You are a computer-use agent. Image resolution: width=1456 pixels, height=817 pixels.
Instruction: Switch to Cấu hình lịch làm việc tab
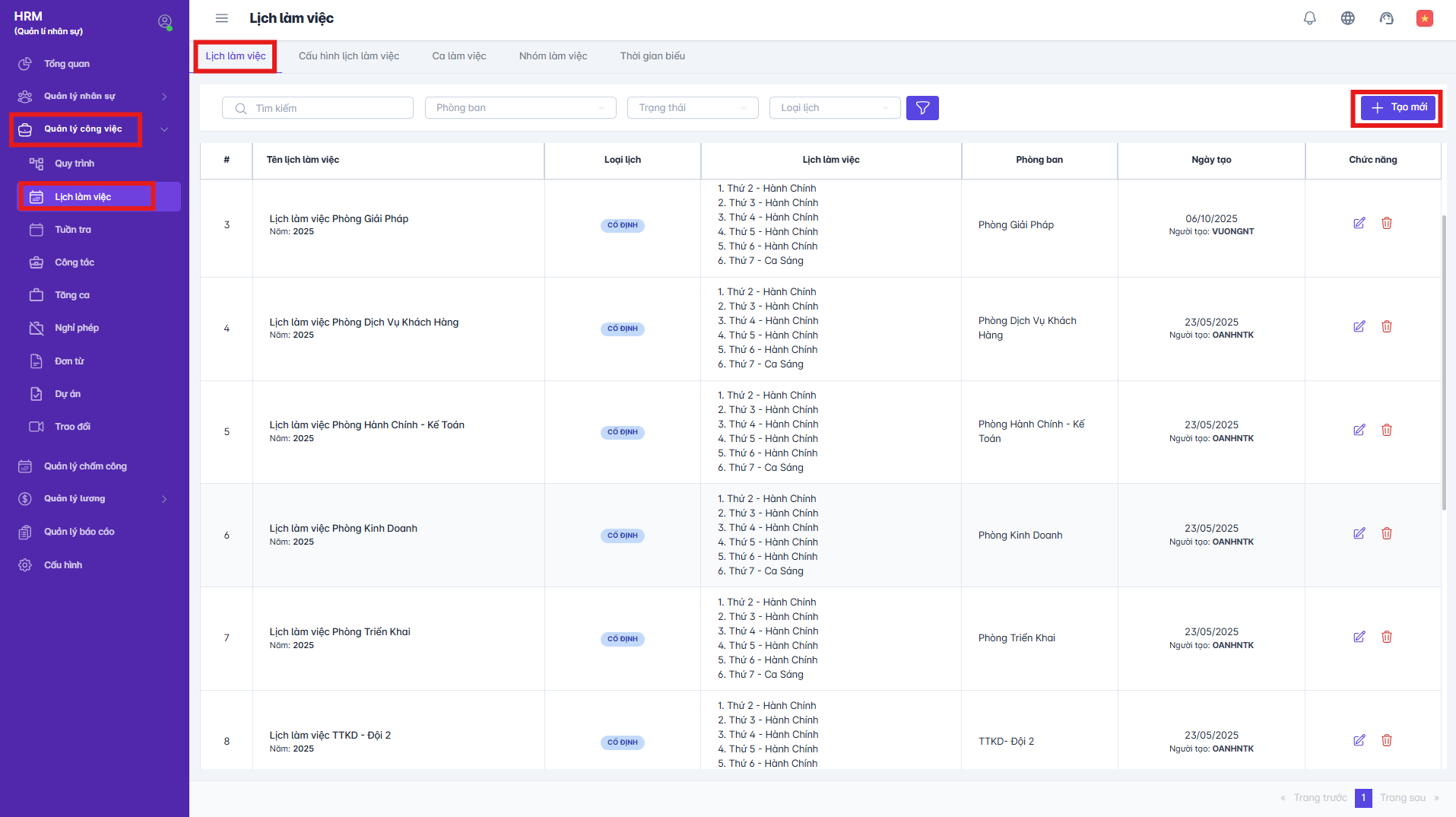[348, 56]
